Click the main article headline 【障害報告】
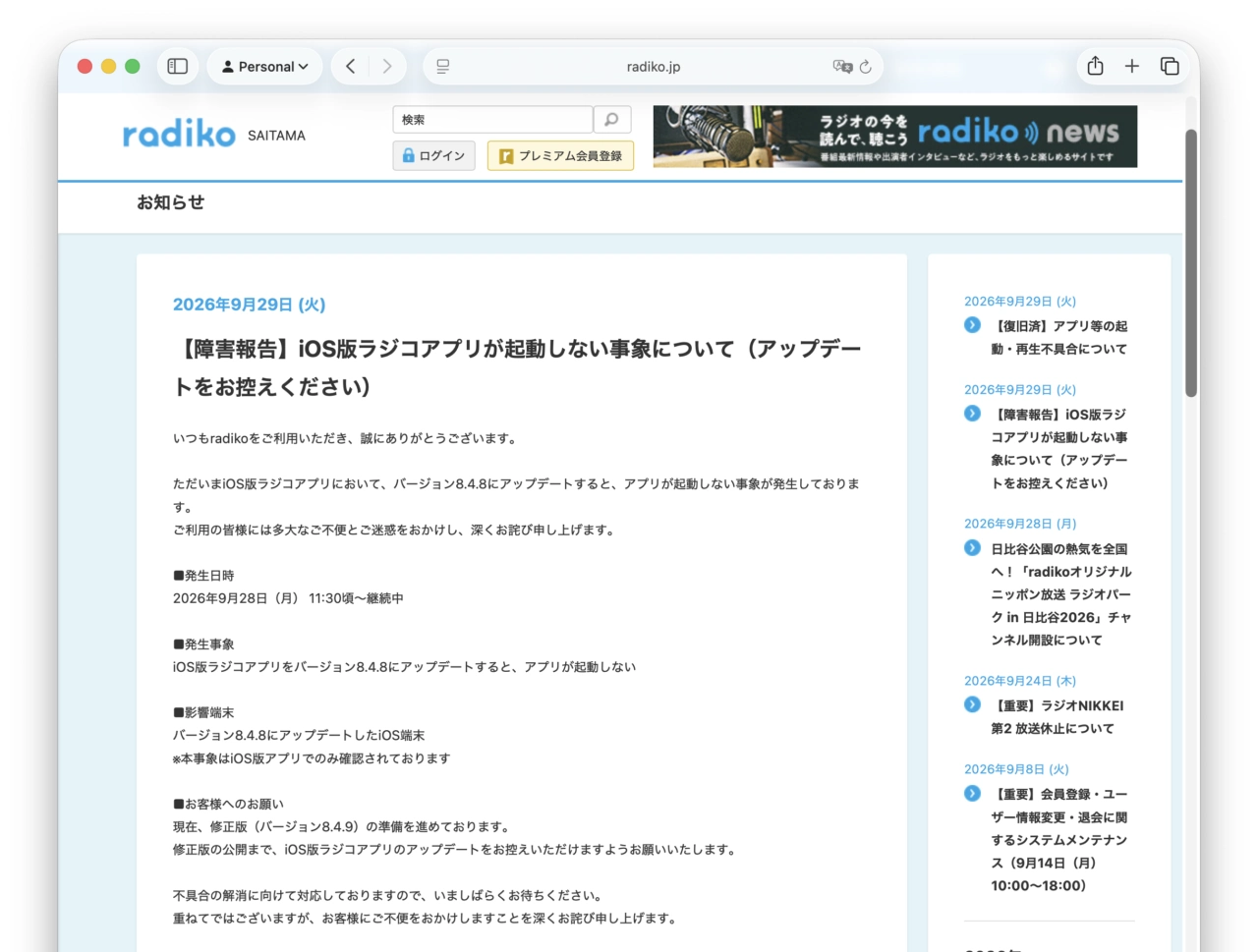Image resolution: width=1258 pixels, height=952 pixels. click(x=518, y=367)
